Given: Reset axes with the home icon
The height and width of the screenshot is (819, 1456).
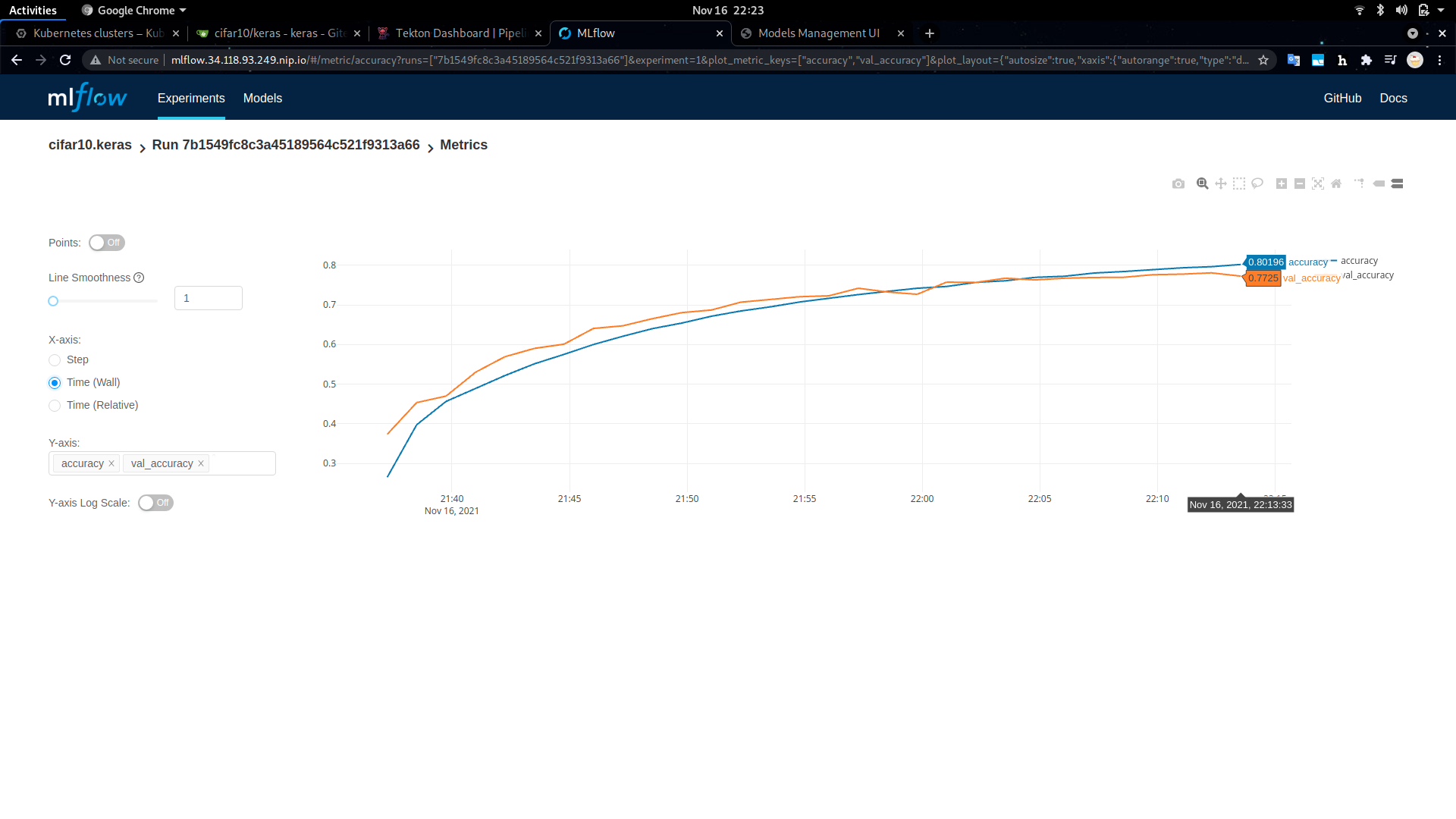Looking at the screenshot, I should (1337, 184).
